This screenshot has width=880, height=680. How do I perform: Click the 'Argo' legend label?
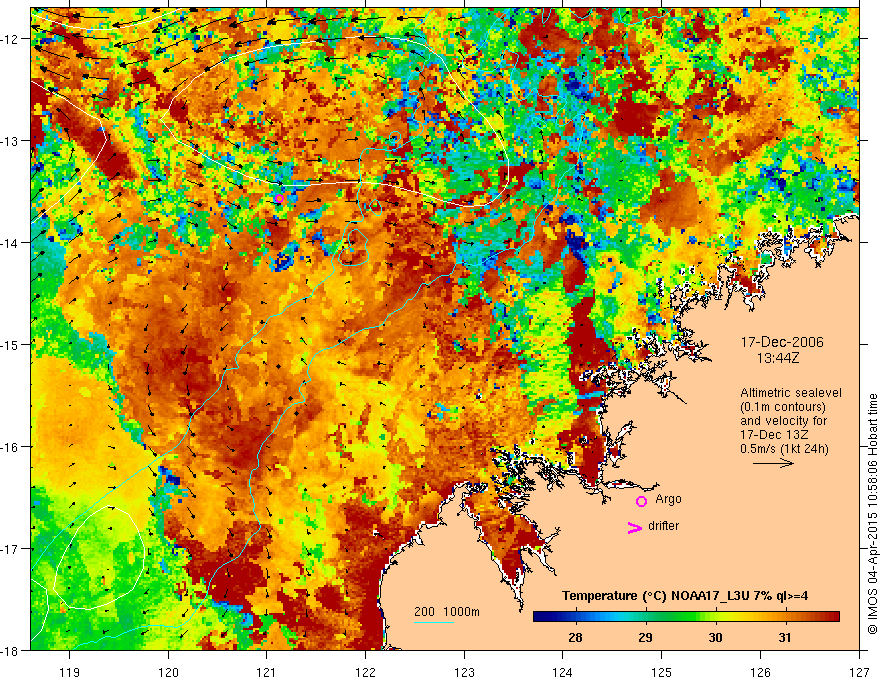668,499
